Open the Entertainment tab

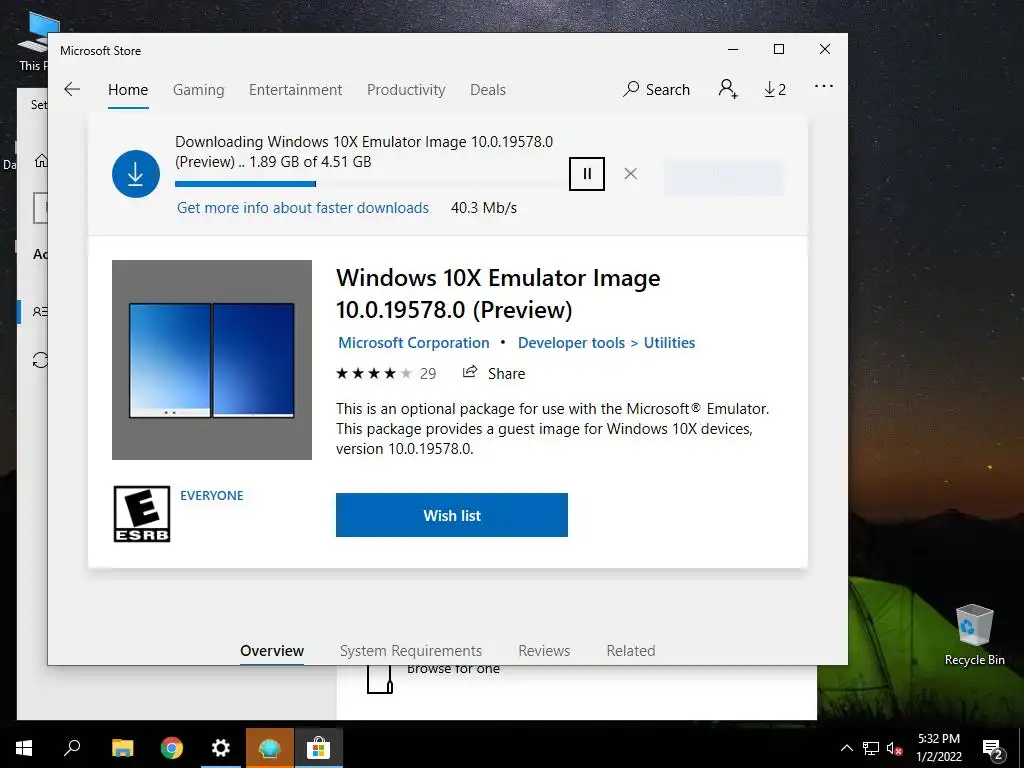(x=295, y=89)
